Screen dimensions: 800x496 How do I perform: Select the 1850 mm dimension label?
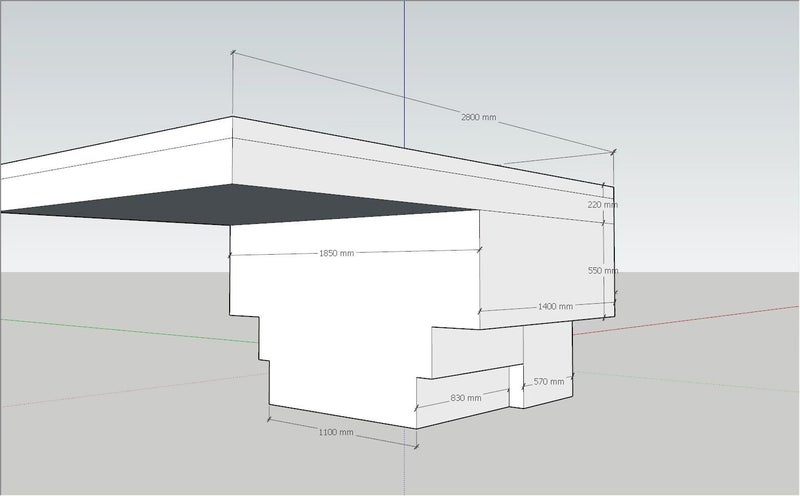(x=336, y=253)
